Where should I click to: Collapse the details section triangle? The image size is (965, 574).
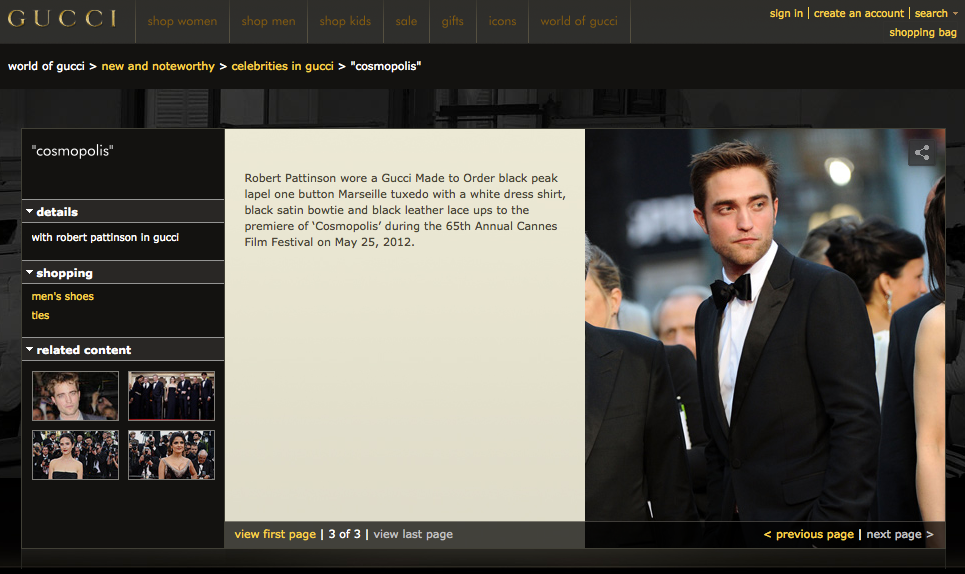29,211
